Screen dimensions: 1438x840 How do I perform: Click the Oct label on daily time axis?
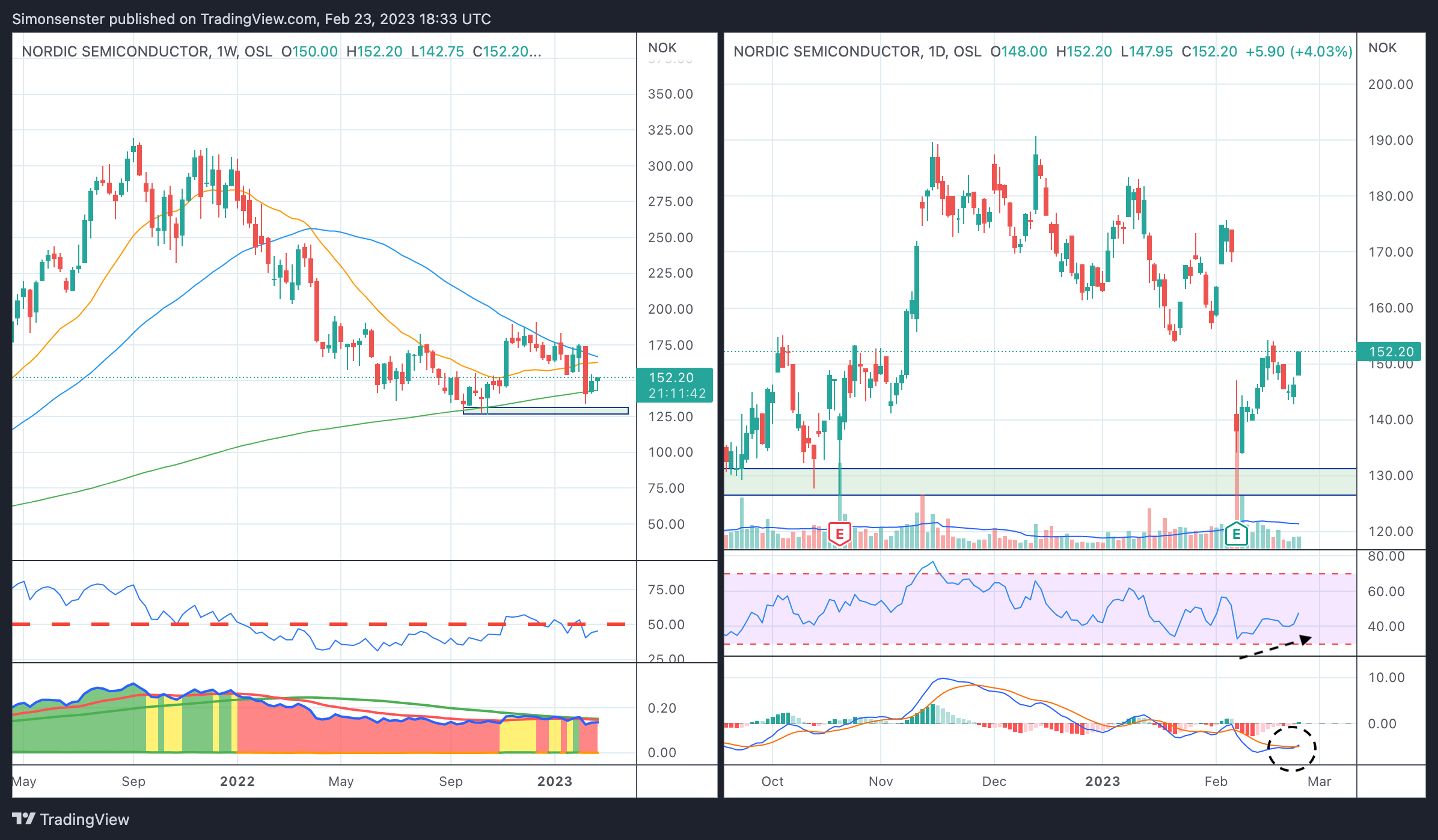click(773, 781)
